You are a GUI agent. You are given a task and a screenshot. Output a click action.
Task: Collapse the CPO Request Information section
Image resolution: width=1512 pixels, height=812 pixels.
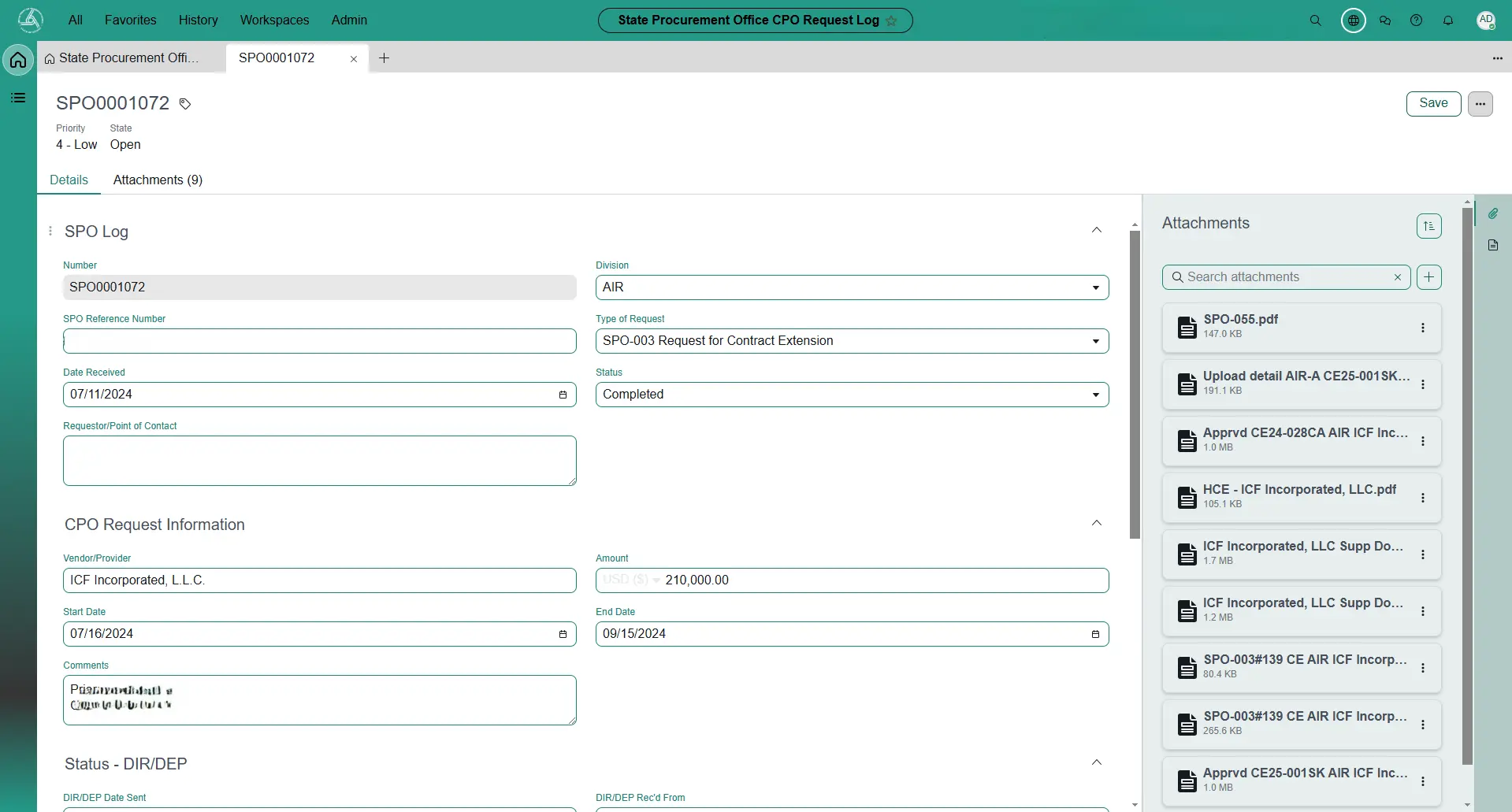point(1097,523)
